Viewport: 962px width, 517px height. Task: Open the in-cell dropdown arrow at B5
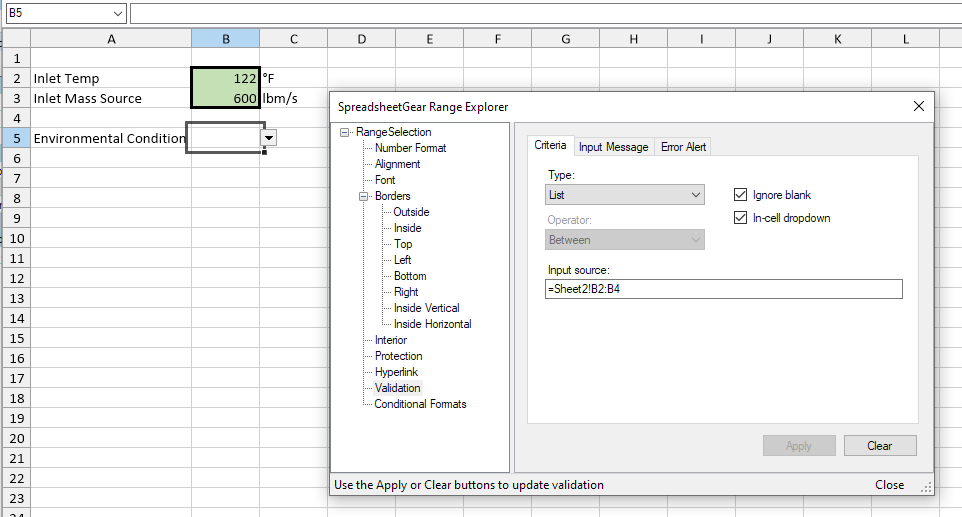pyautogui.click(x=270, y=139)
